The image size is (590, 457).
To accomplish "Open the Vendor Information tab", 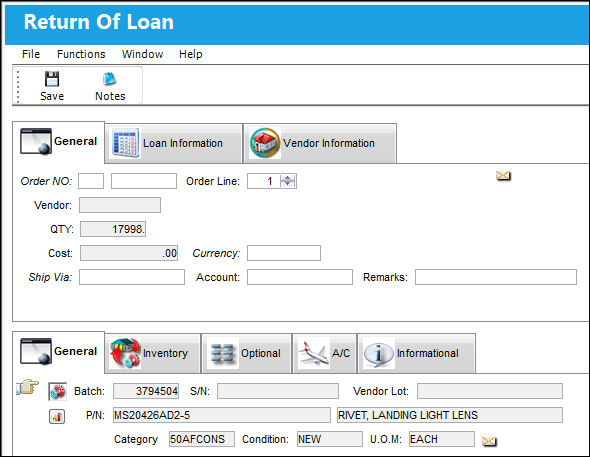I will 320,143.
